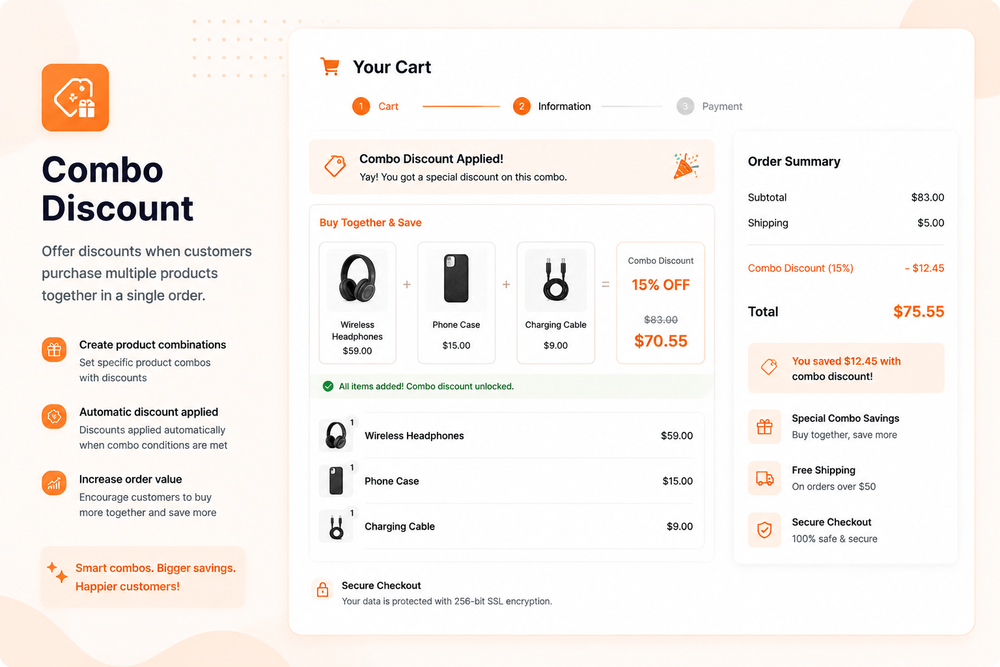
Task: Click the shopping cart icon beside Your Cart
Action: [330, 66]
